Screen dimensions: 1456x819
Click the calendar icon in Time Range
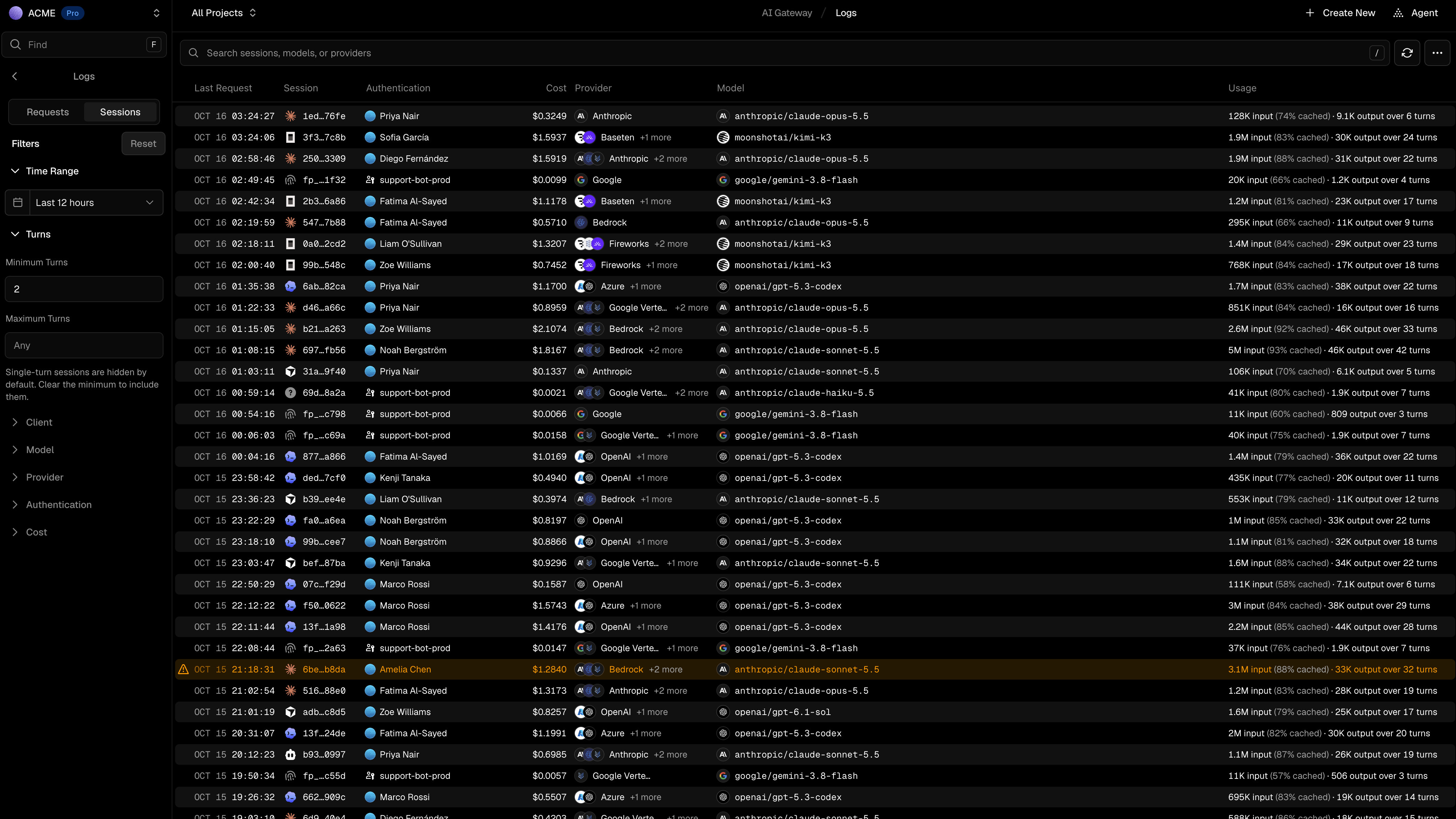[x=18, y=202]
